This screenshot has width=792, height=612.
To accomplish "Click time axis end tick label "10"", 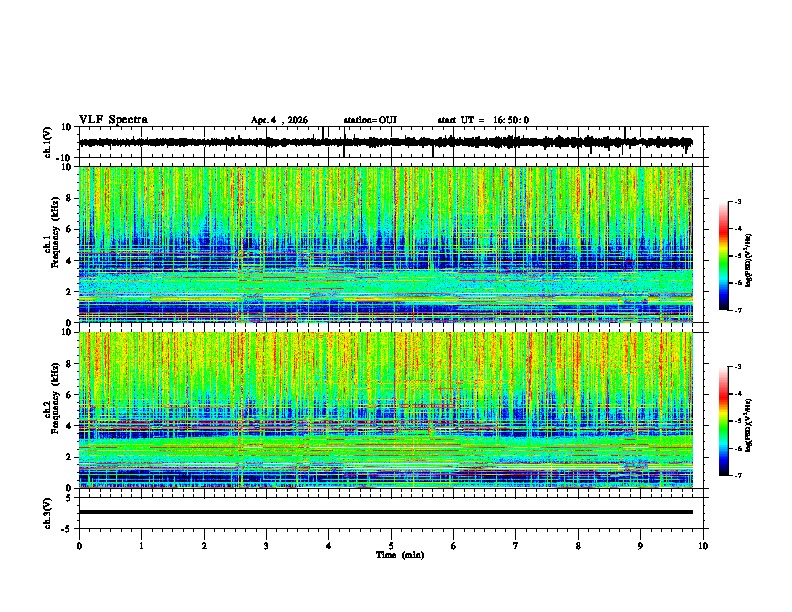I will (x=703, y=545).
